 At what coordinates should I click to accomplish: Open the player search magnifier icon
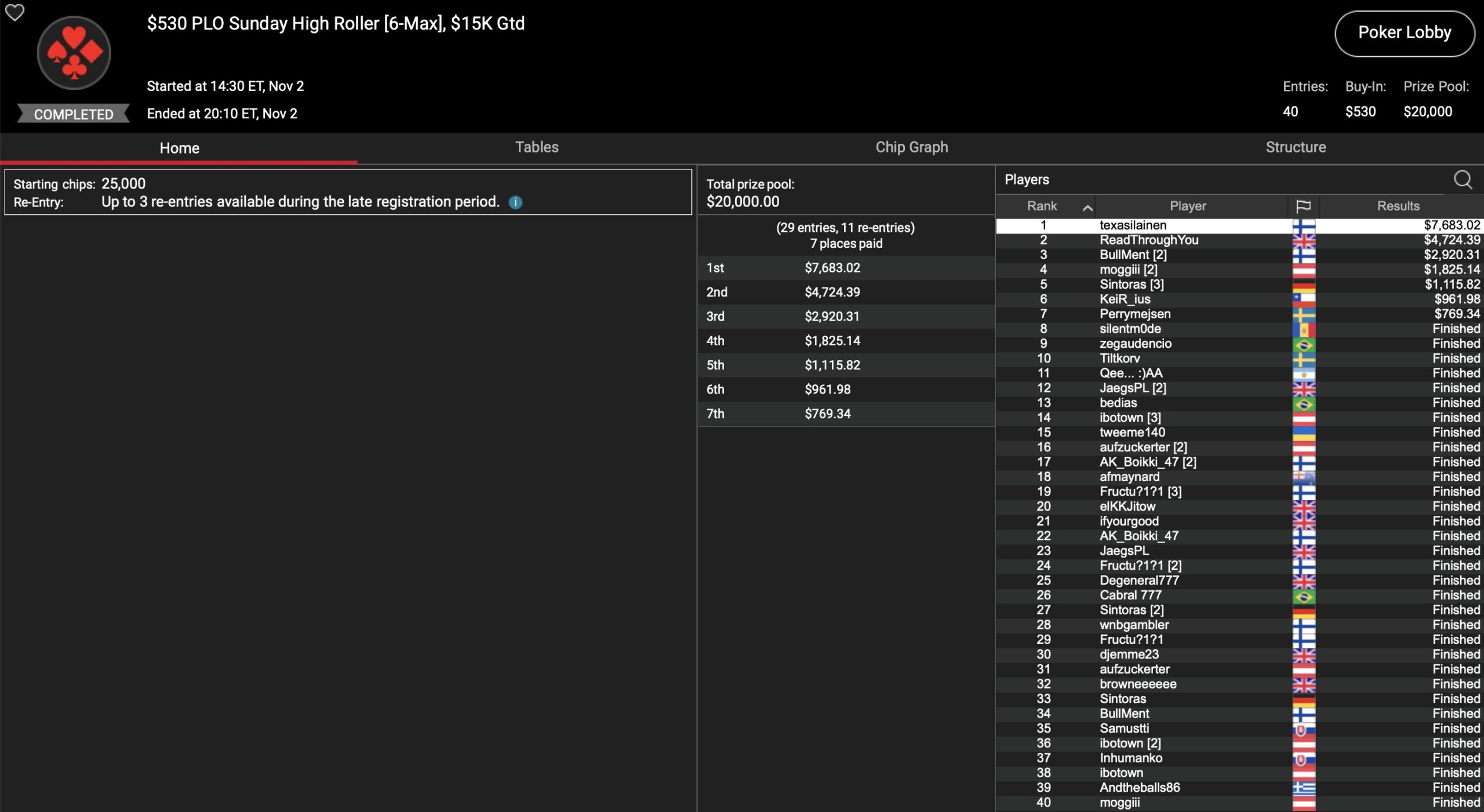[x=1463, y=180]
